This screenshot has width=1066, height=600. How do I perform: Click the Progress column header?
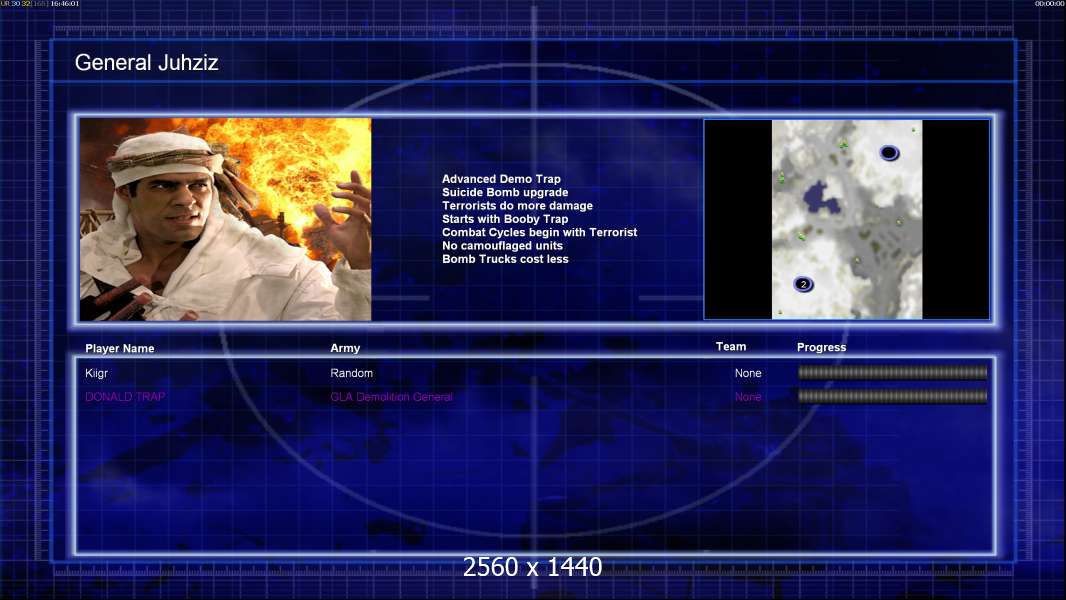pyautogui.click(x=821, y=347)
